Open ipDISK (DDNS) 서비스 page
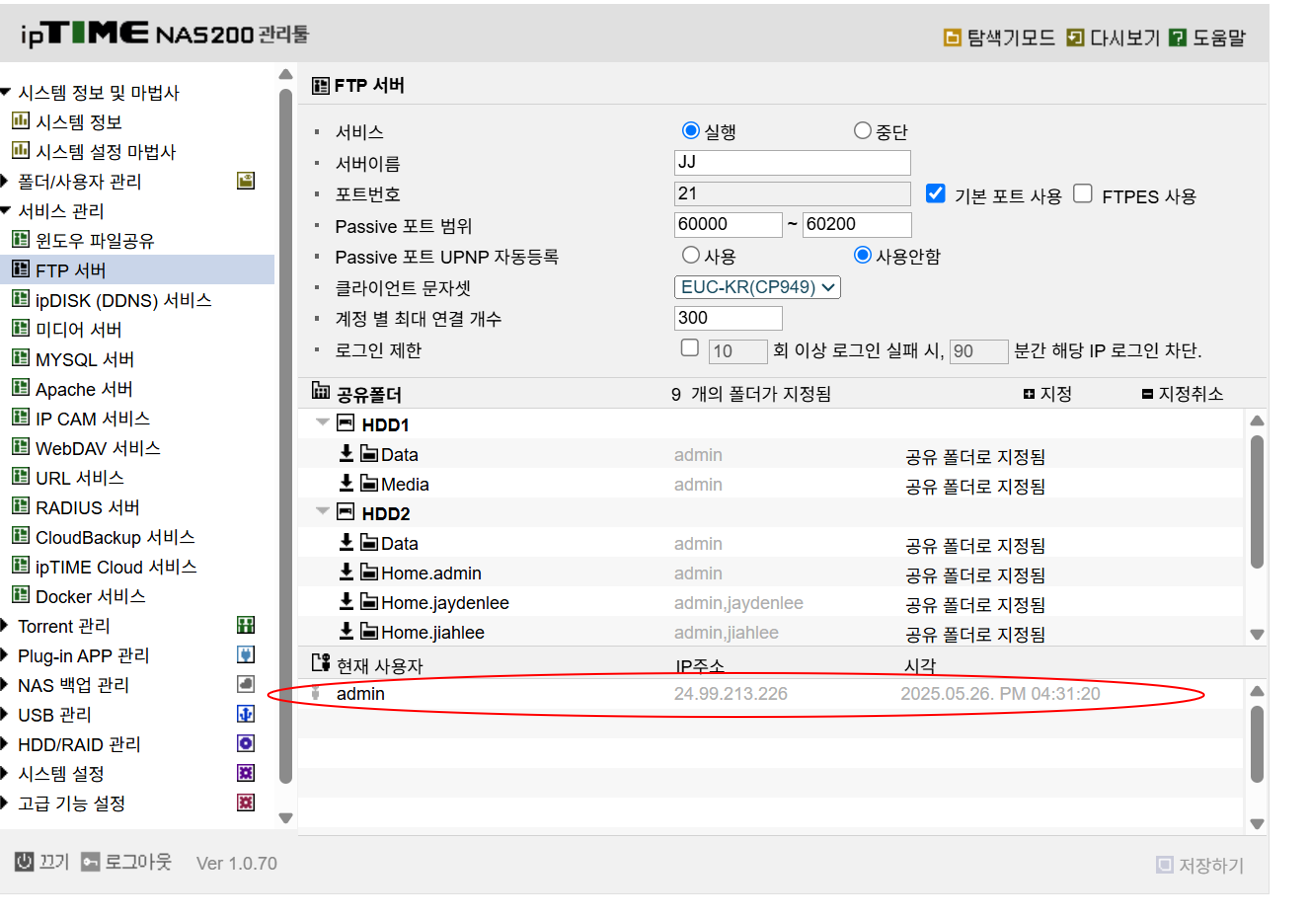Screen dimensions: 1310x917 click(x=111, y=300)
